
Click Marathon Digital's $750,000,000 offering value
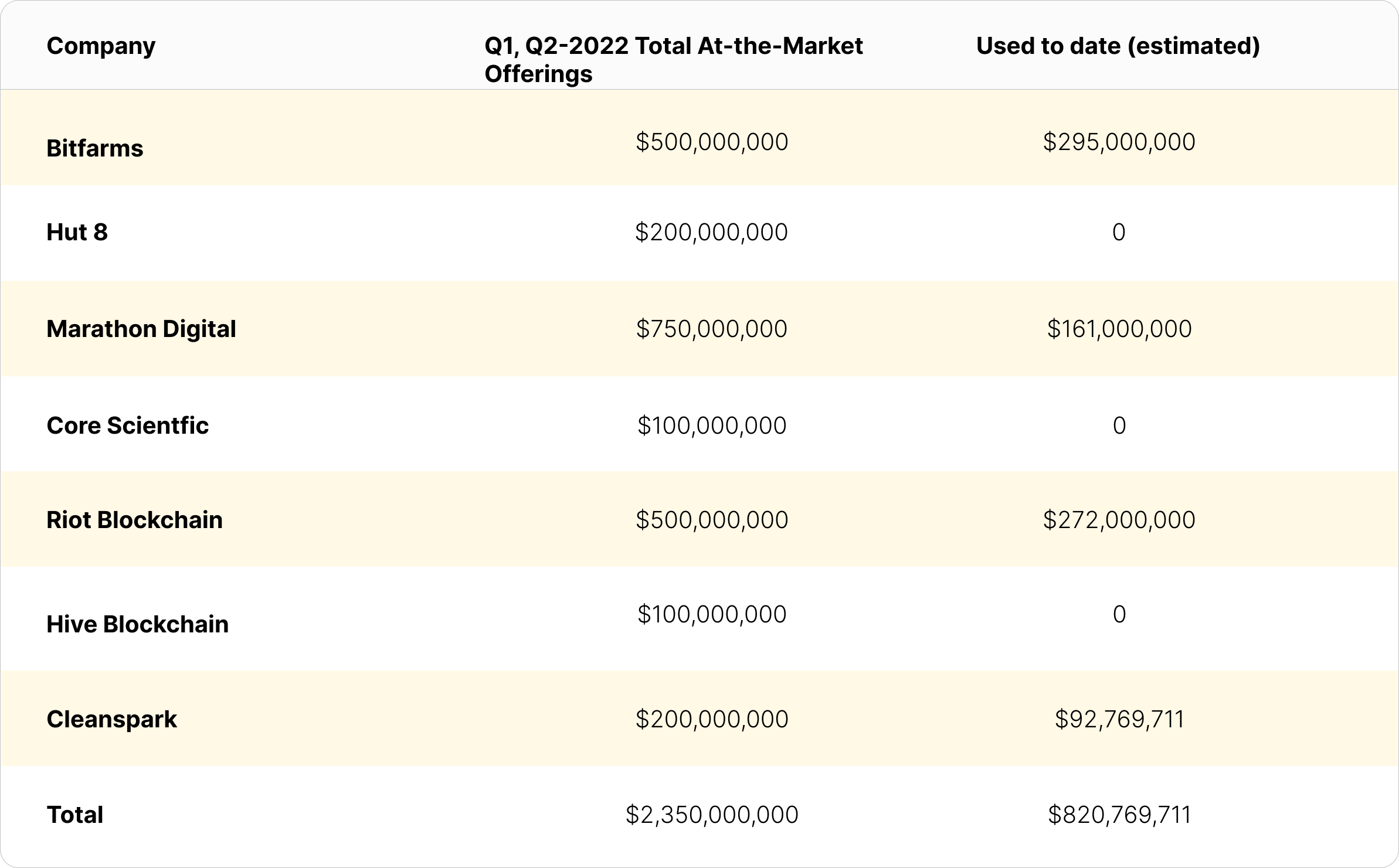coord(712,329)
